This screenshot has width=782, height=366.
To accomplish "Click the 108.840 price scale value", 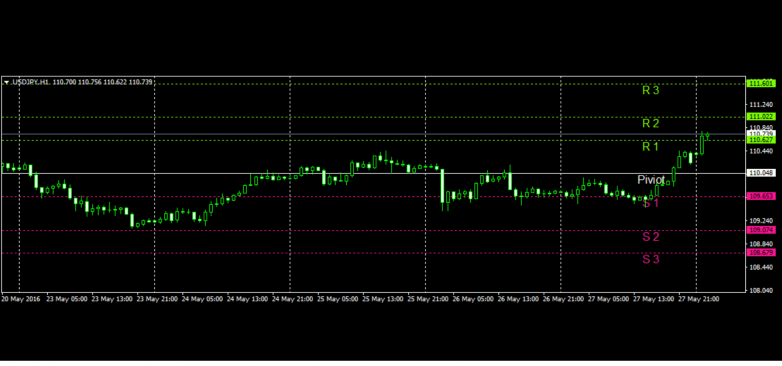I will pos(761,244).
